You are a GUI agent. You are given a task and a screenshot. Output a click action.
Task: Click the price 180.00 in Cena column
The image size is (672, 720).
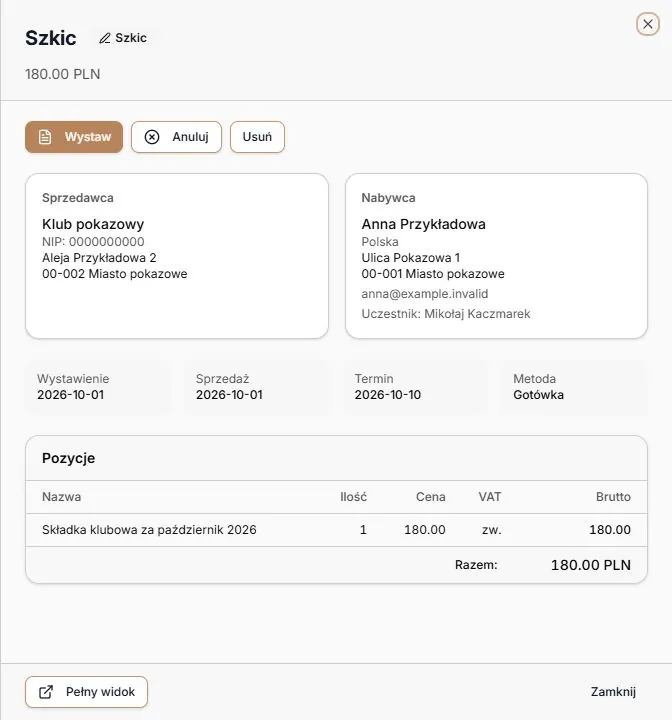(425, 530)
